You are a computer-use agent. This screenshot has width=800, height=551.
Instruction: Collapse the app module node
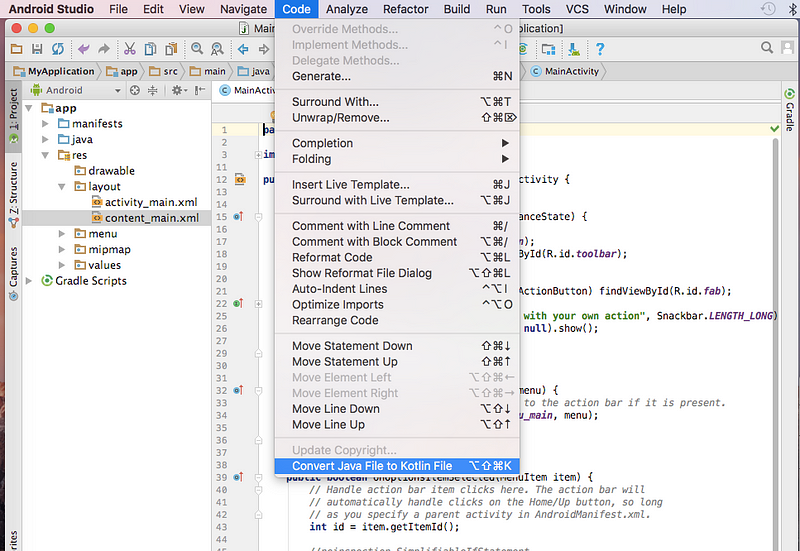tap(29, 108)
